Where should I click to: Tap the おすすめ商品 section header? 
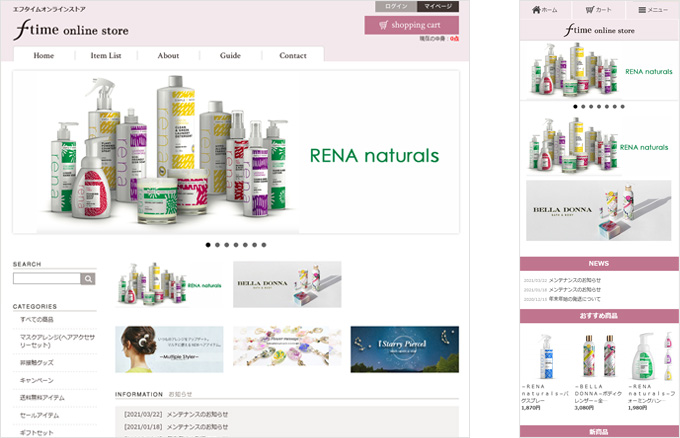599,316
